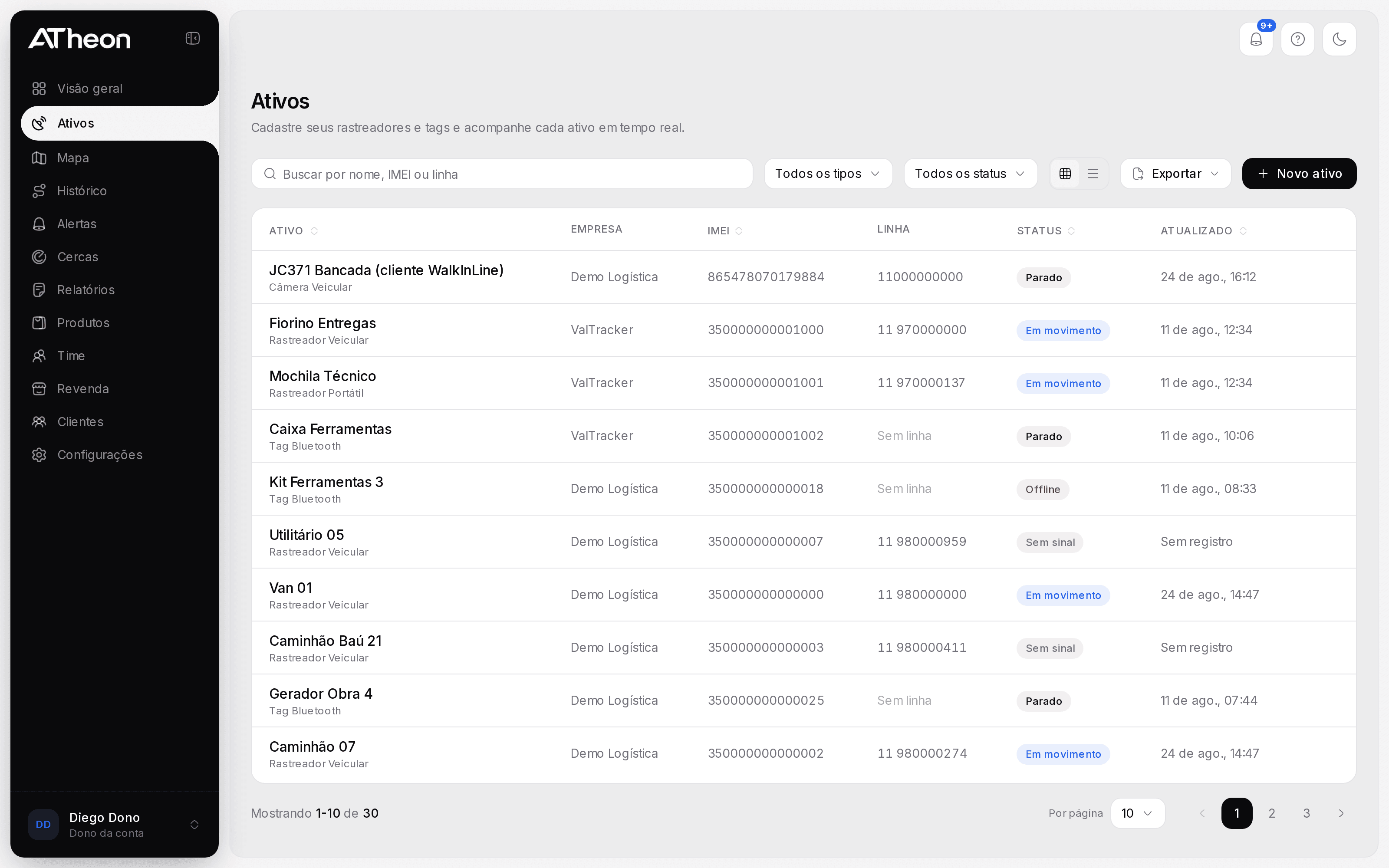Sort table by Ativo column

click(x=293, y=231)
